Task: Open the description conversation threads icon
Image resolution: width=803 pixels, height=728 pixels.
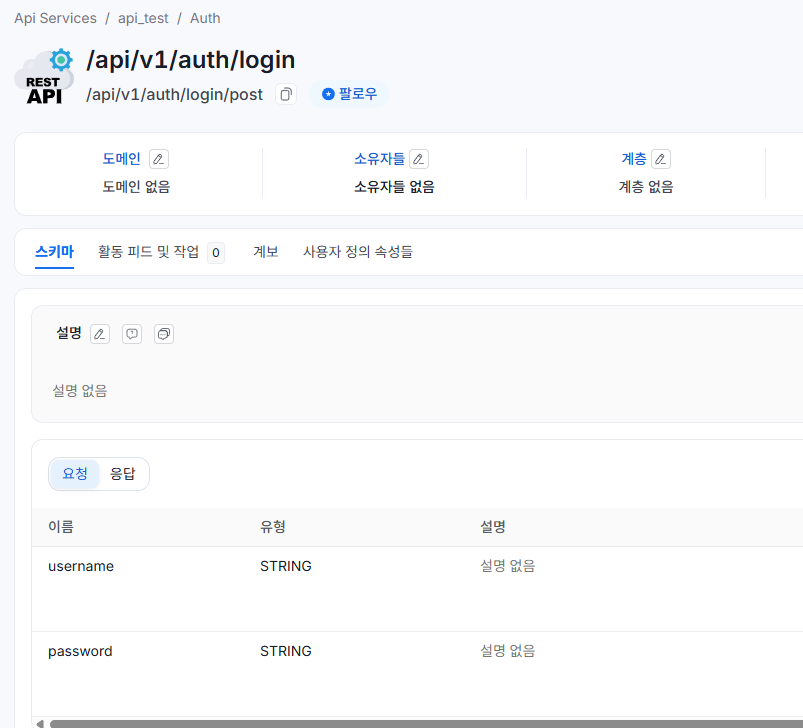Action: [164, 334]
